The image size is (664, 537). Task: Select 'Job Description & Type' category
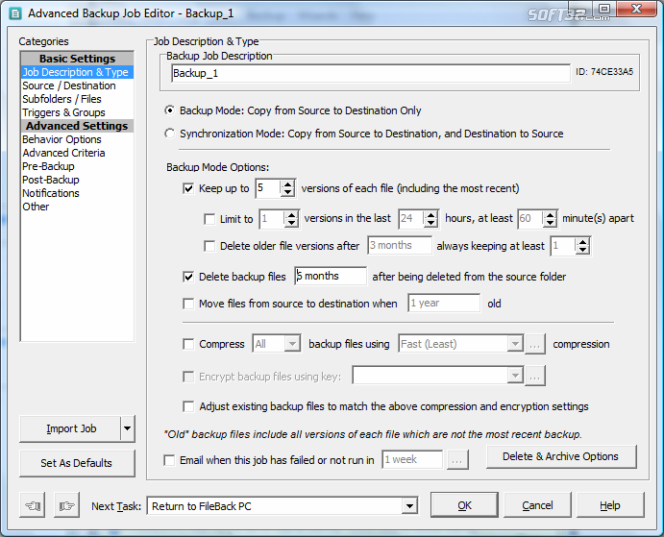click(x=77, y=72)
